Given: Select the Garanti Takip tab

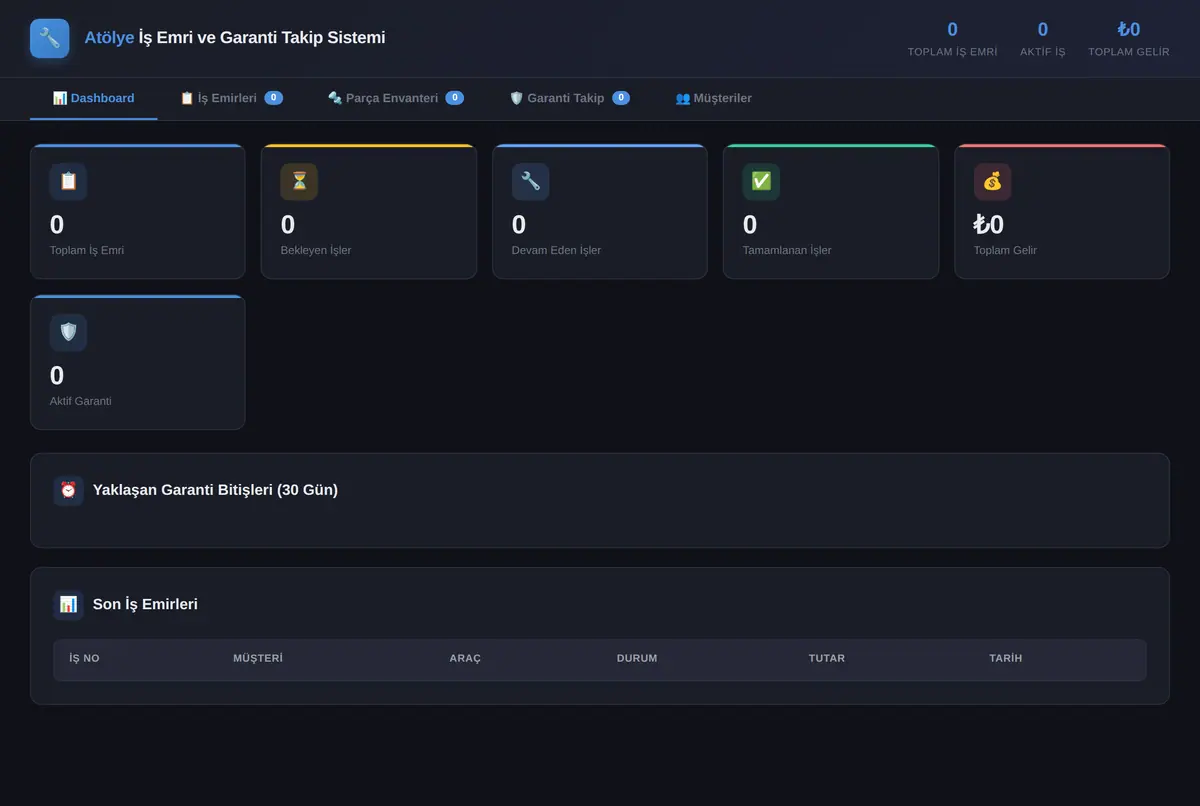Looking at the screenshot, I should pyautogui.click(x=570, y=98).
